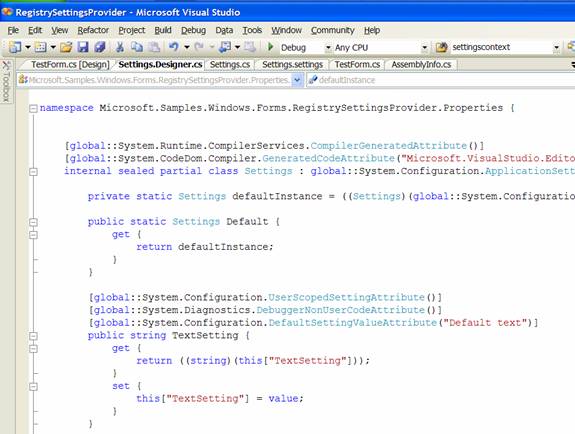
Task: Open the Toolbox side panel
Action: coord(6,81)
